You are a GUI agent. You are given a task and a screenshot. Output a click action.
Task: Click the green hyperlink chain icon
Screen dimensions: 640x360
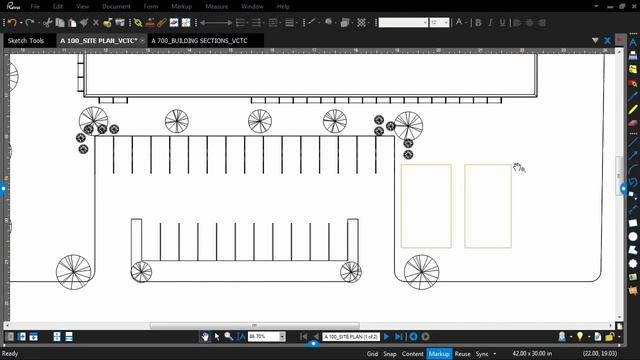(x=138, y=22)
